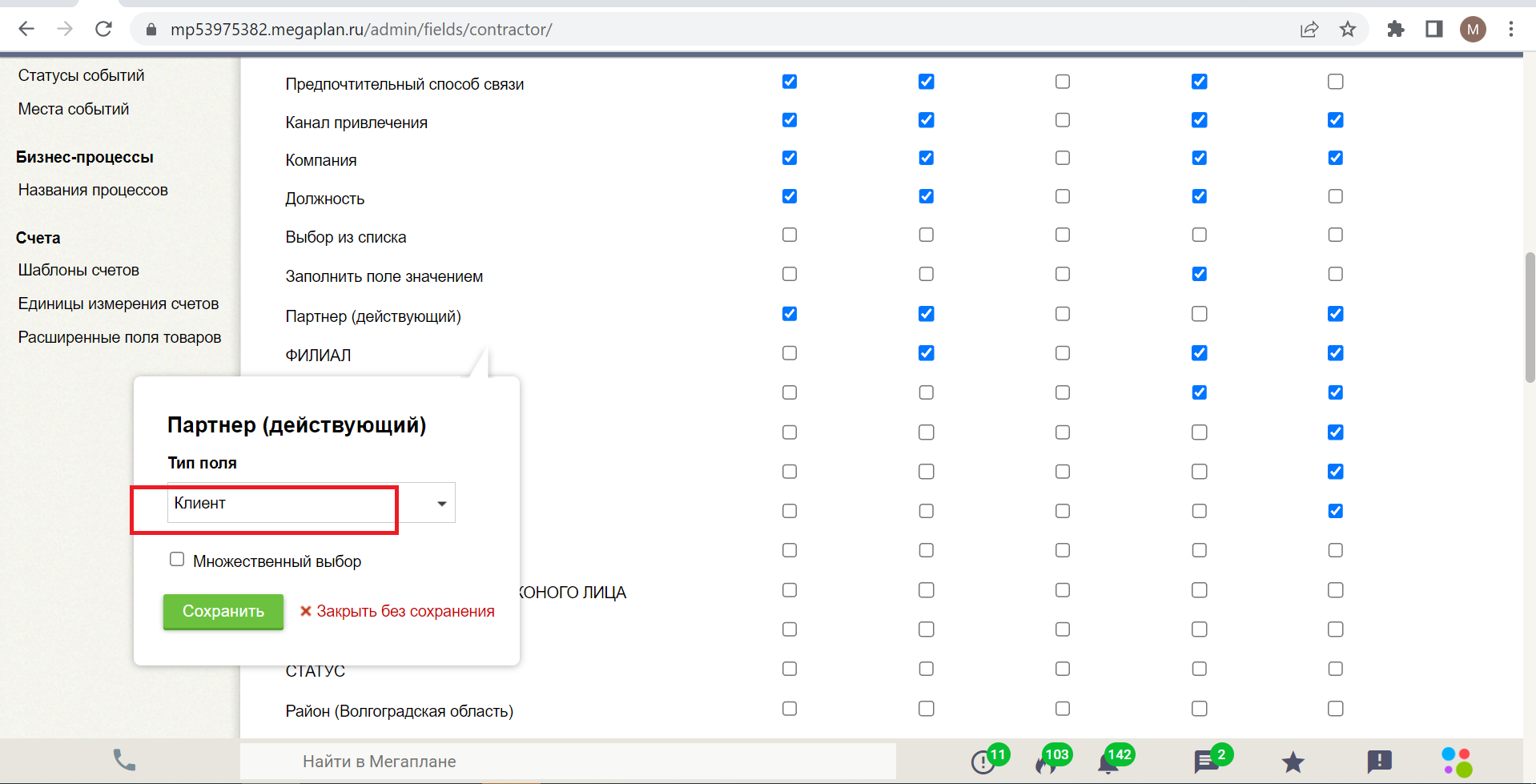Click the Найти в Мегаплане search field
Image resolution: width=1536 pixels, height=784 pixels.
click(568, 762)
